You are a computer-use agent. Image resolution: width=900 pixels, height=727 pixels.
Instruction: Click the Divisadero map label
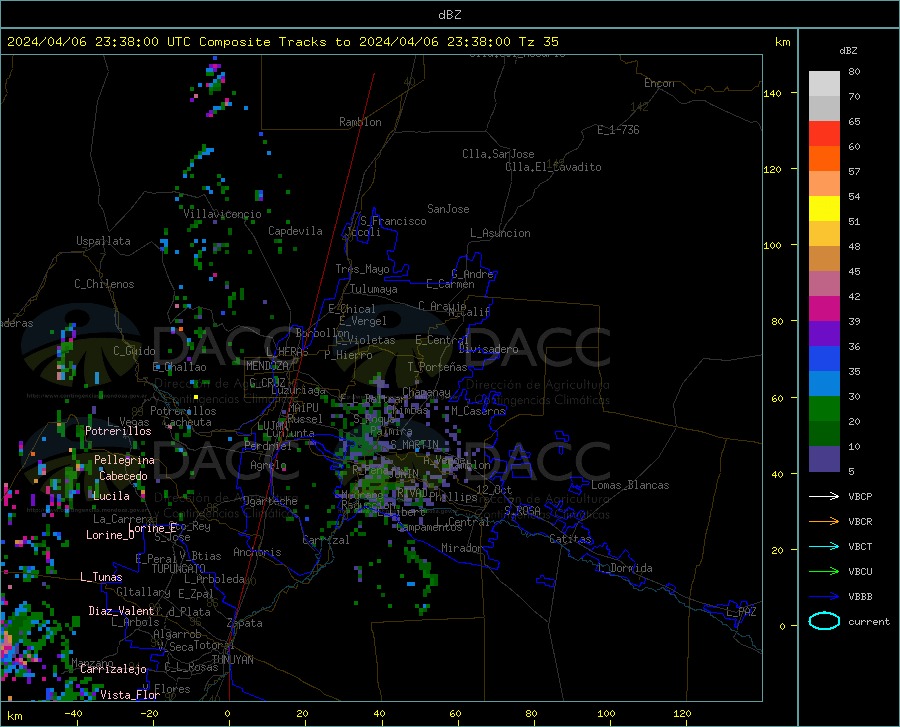point(488,349)
